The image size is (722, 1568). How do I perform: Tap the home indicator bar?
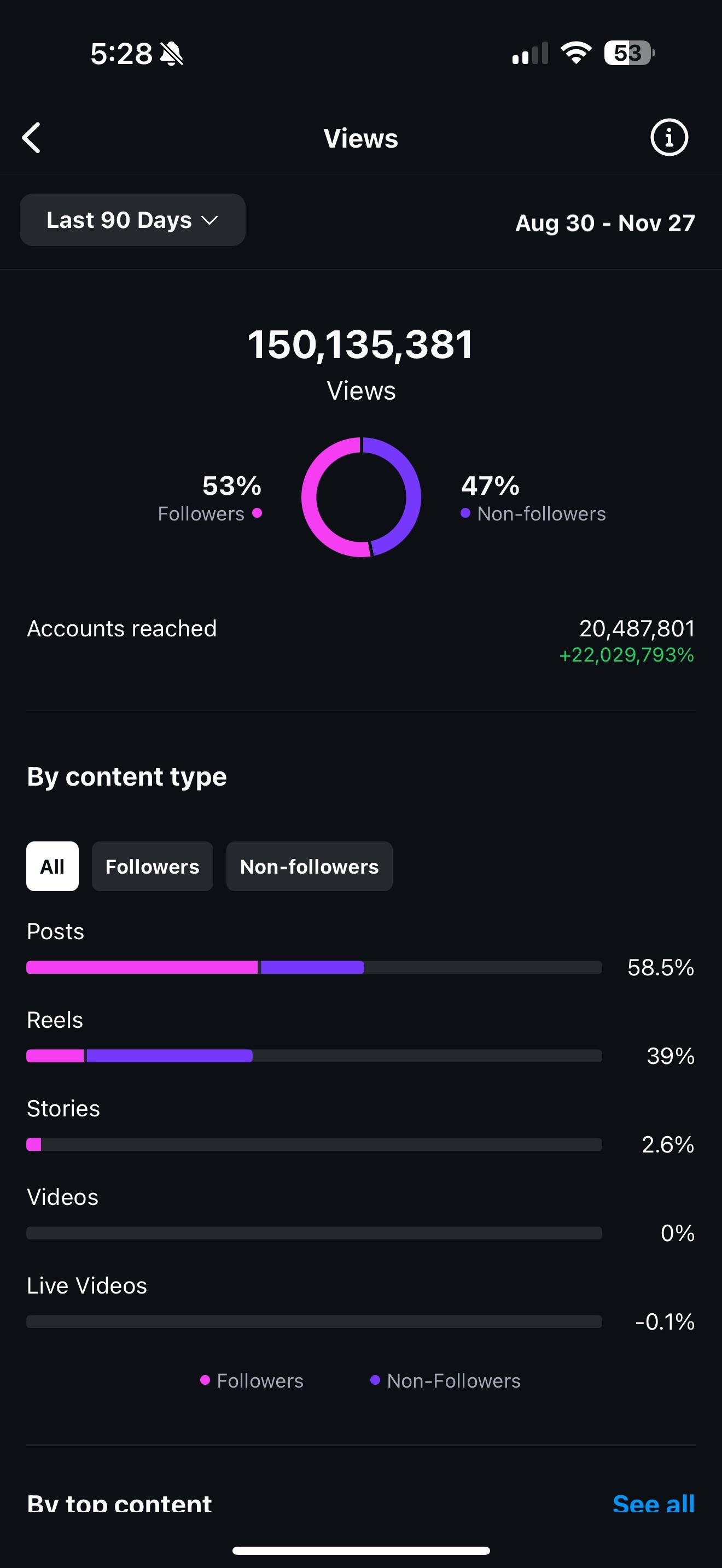pyautogui.click(x=361, y=1551)
